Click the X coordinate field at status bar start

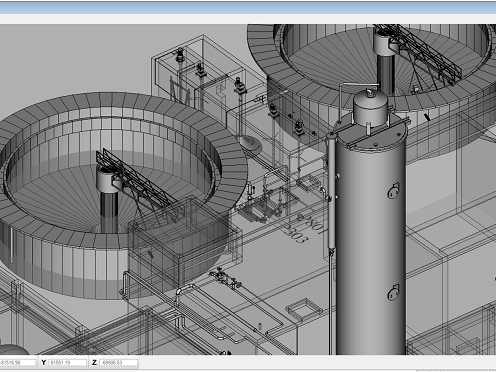(18, 363)
